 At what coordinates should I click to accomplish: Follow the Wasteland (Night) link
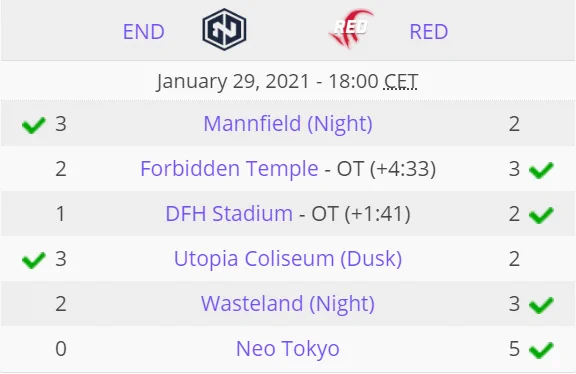click(x=288, y=303)
